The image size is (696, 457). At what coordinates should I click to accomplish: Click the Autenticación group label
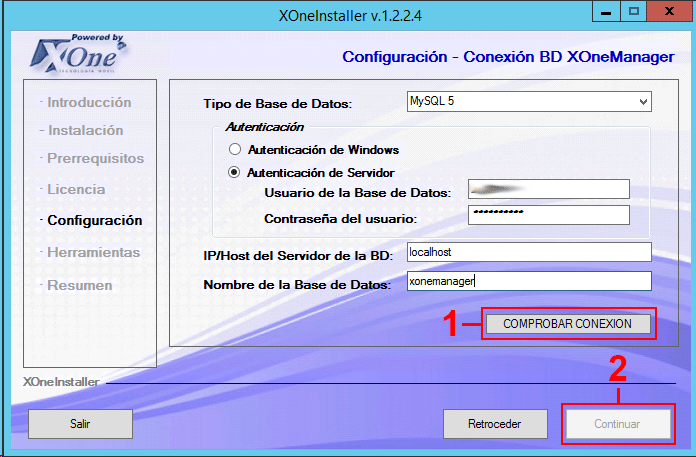pyautogui.click(x=265, y=127)
